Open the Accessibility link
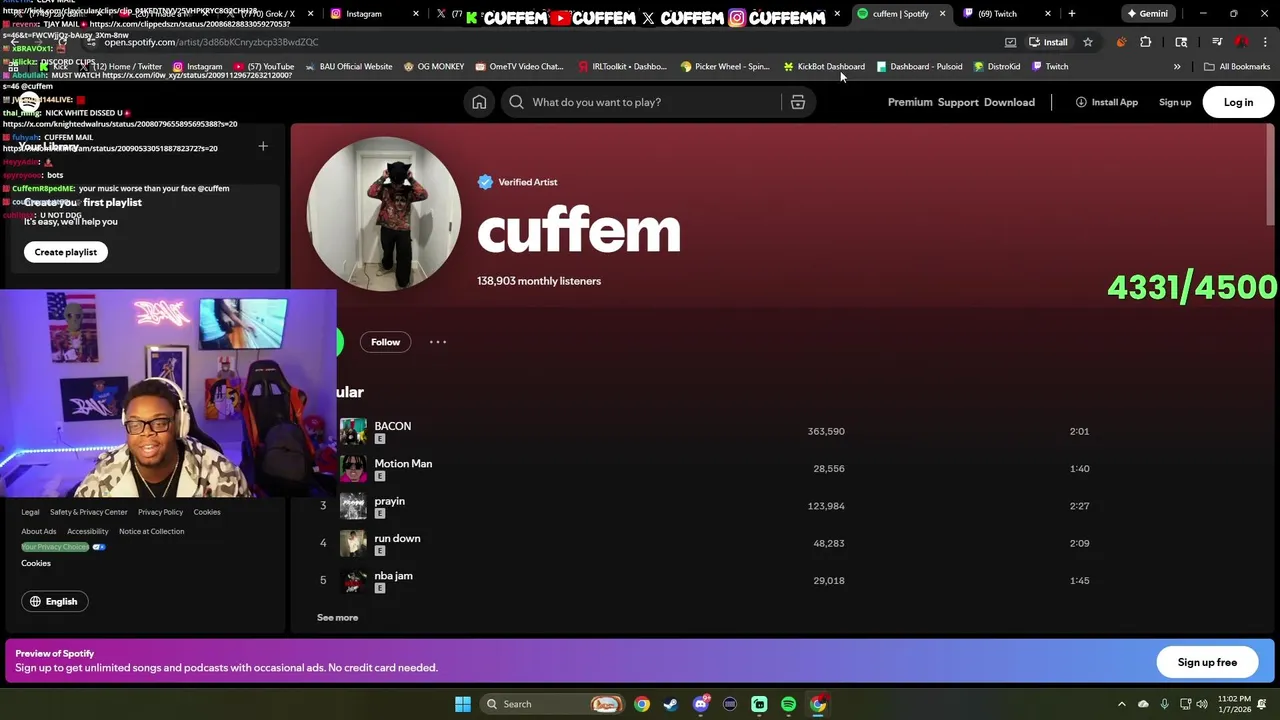Screen dimensions: 1280x720 pyautogui.click(x=88, y=531)
